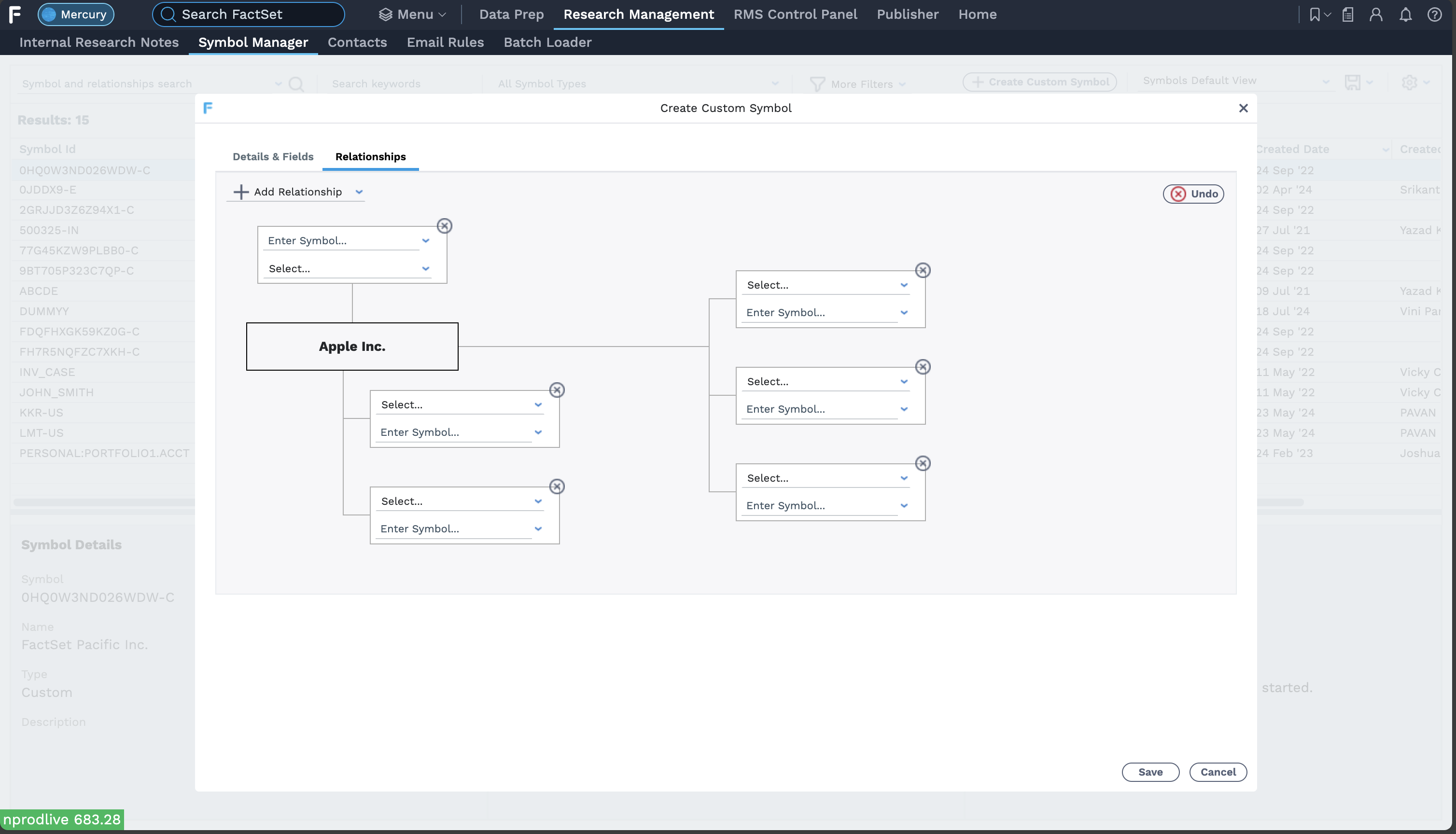Open the notepad document icon in the header
Screen dimensions: 1456x834
click(1348, 14)
